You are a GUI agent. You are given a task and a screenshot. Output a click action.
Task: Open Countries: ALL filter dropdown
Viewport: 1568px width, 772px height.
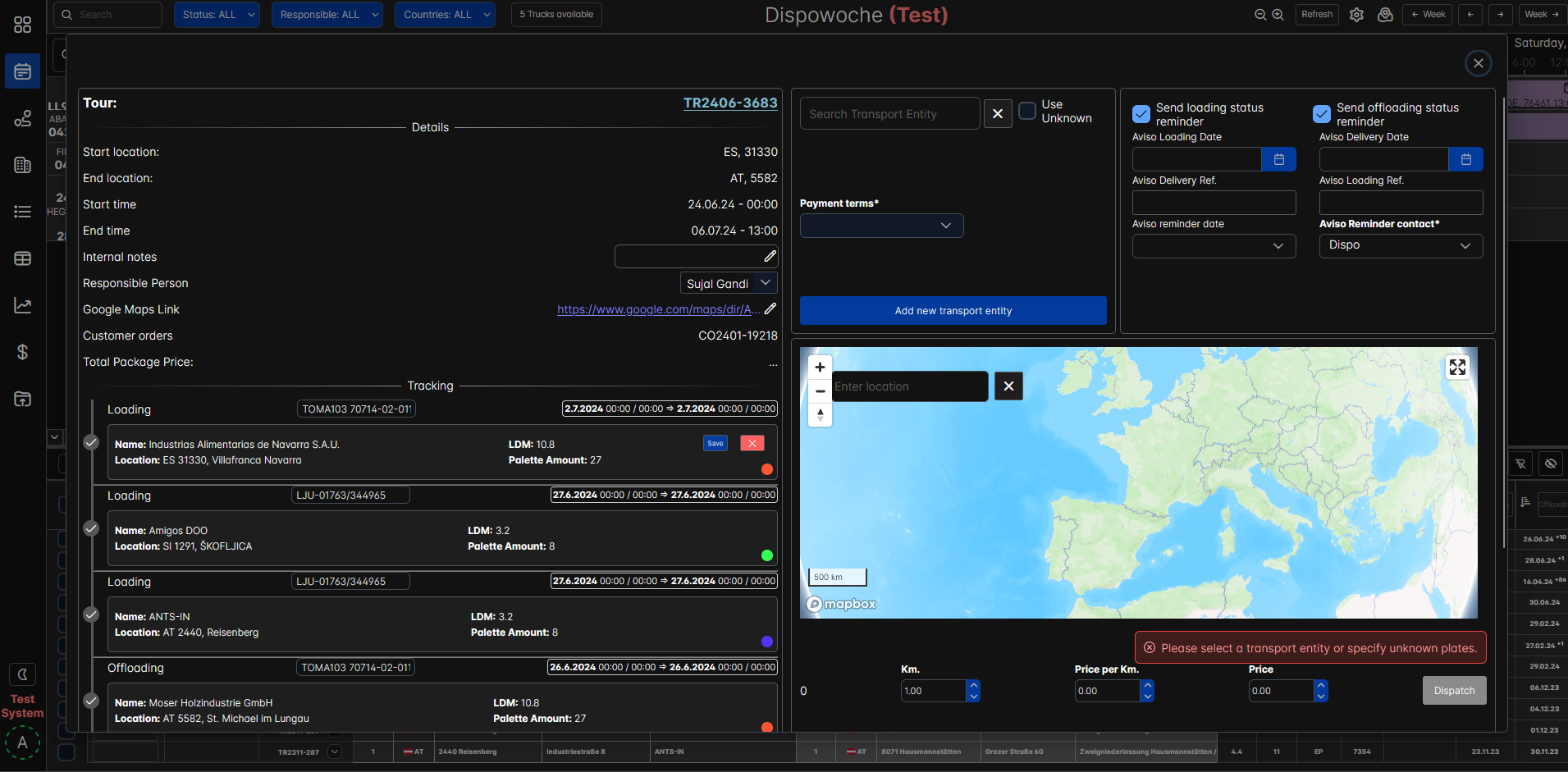(x=445, y=15)
